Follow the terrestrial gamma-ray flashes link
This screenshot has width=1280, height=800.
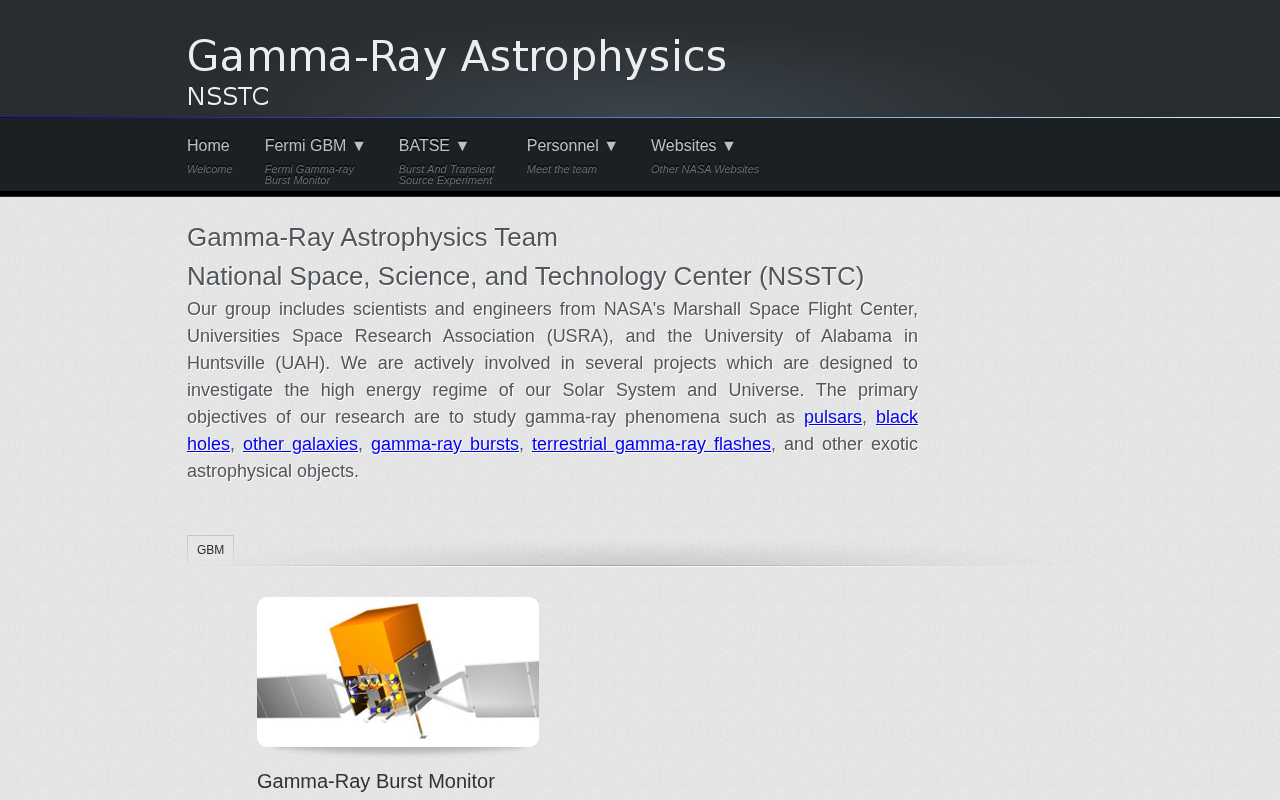(651, 444)
